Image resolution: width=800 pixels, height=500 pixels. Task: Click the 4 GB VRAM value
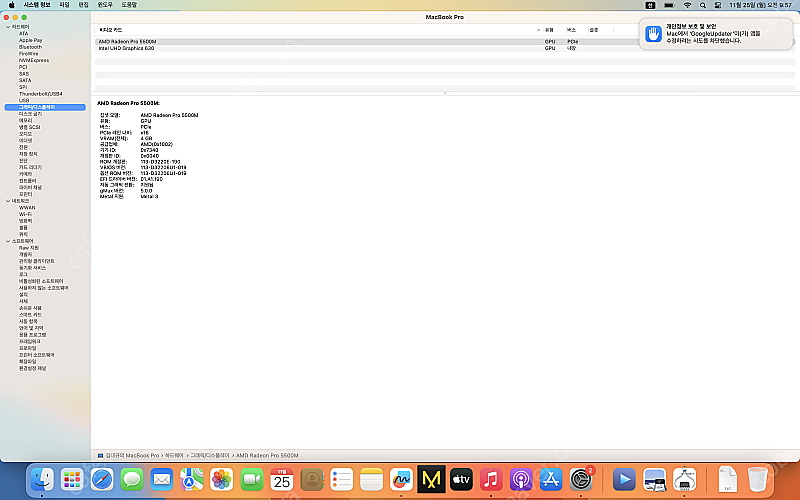click(146, 138)
